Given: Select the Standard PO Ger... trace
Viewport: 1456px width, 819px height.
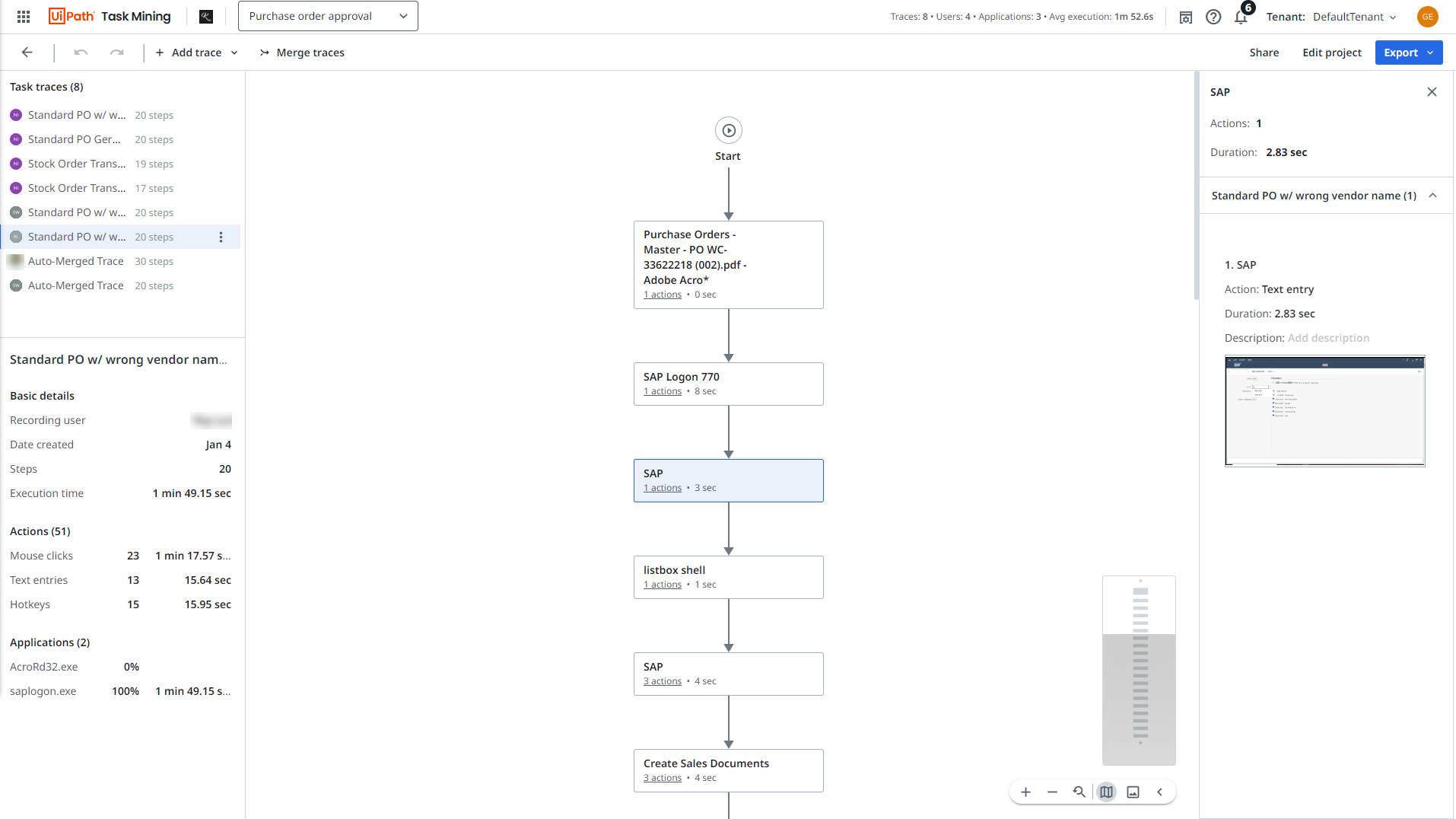Looking at the screenshot, I should (x=120, y=139).
